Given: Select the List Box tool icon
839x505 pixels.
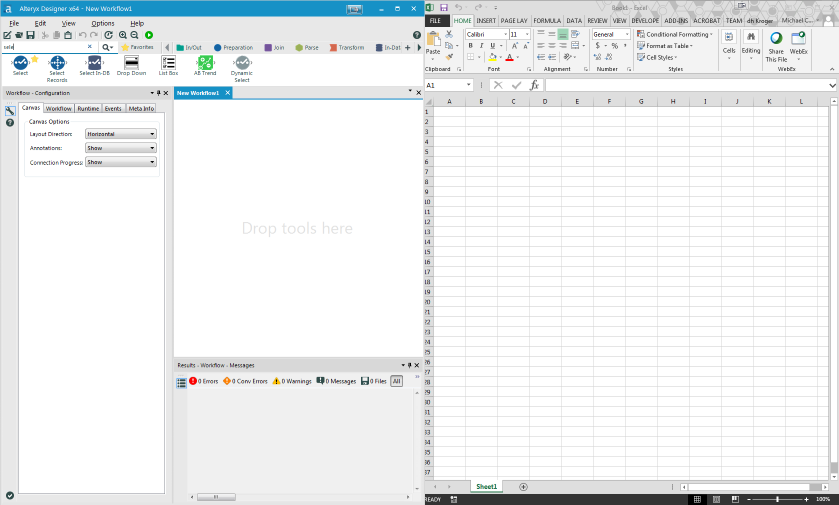Looking at the screenshot, I should (168, 63).
